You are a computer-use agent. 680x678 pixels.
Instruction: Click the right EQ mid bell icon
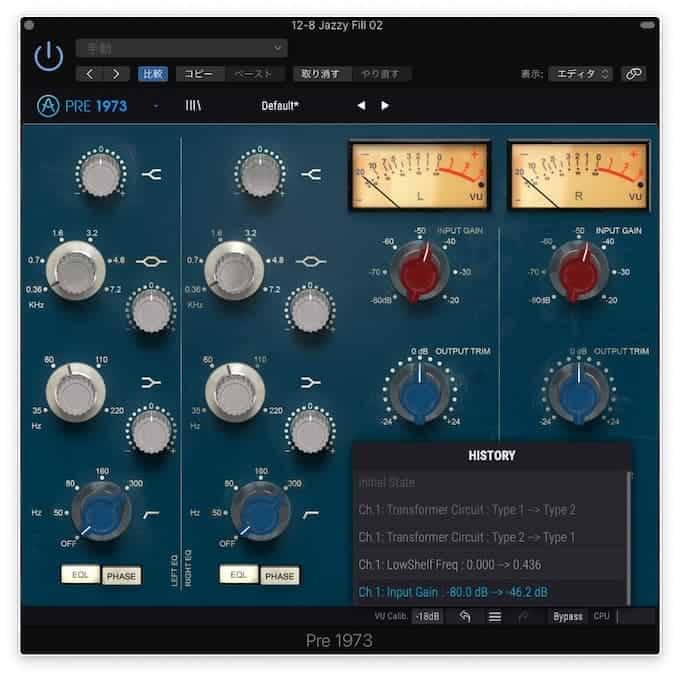pos(311,261)
